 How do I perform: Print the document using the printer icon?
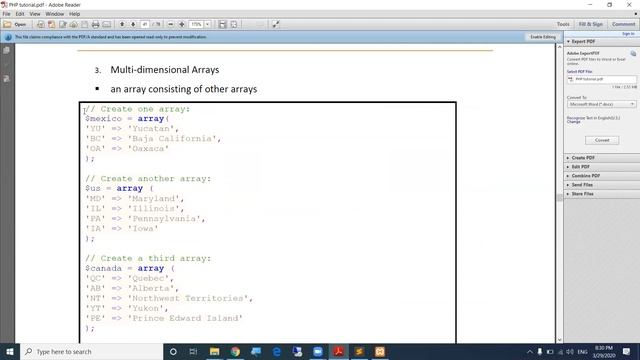click(96, 24)
